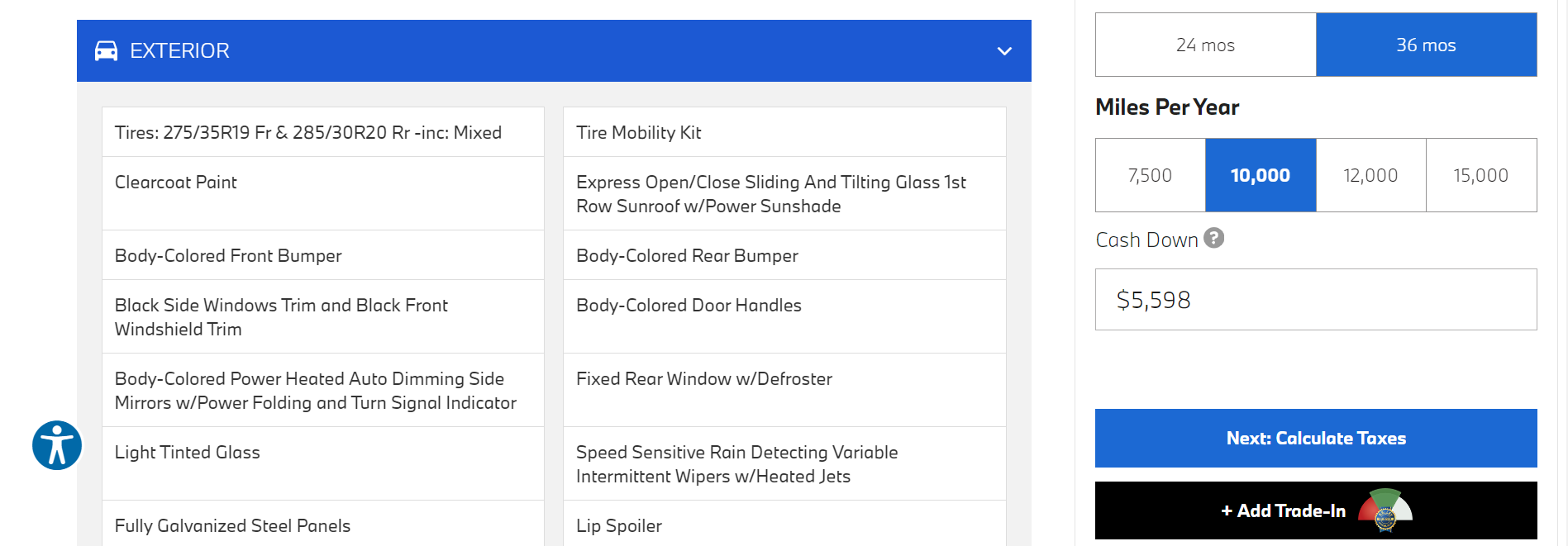This screenshot has height=546, width=1568.
Task: Click the Lip Spoiler feature row
Action: point(784,525)
